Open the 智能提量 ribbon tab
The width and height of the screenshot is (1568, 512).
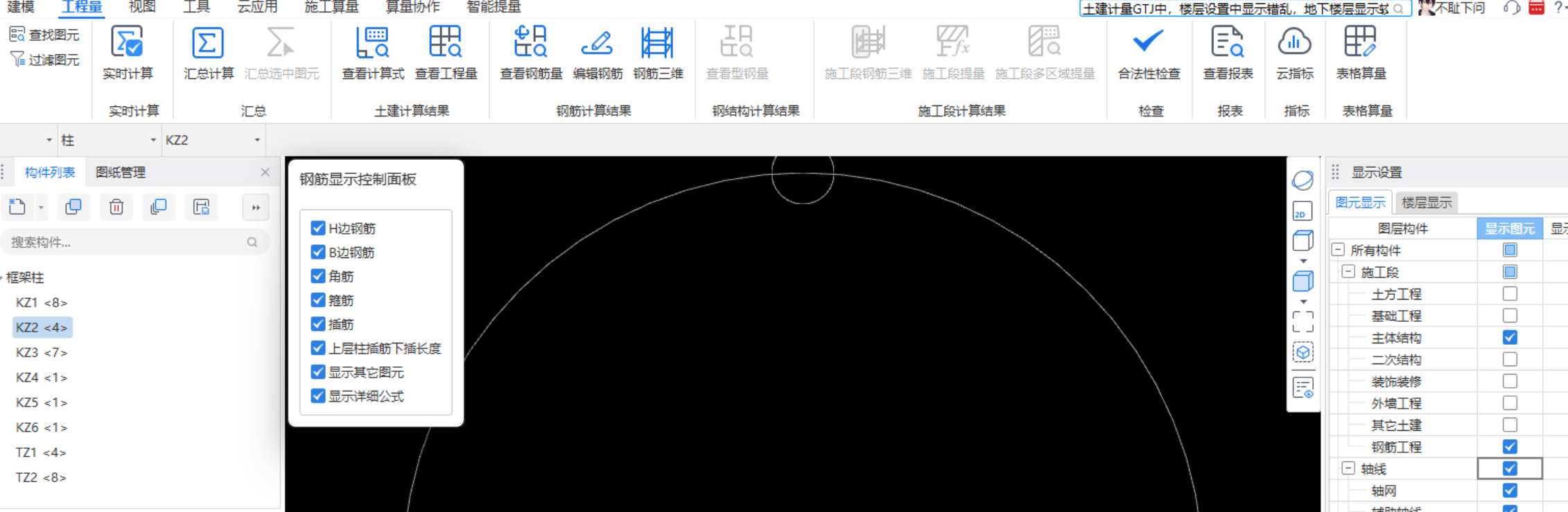tap(494, 7)
